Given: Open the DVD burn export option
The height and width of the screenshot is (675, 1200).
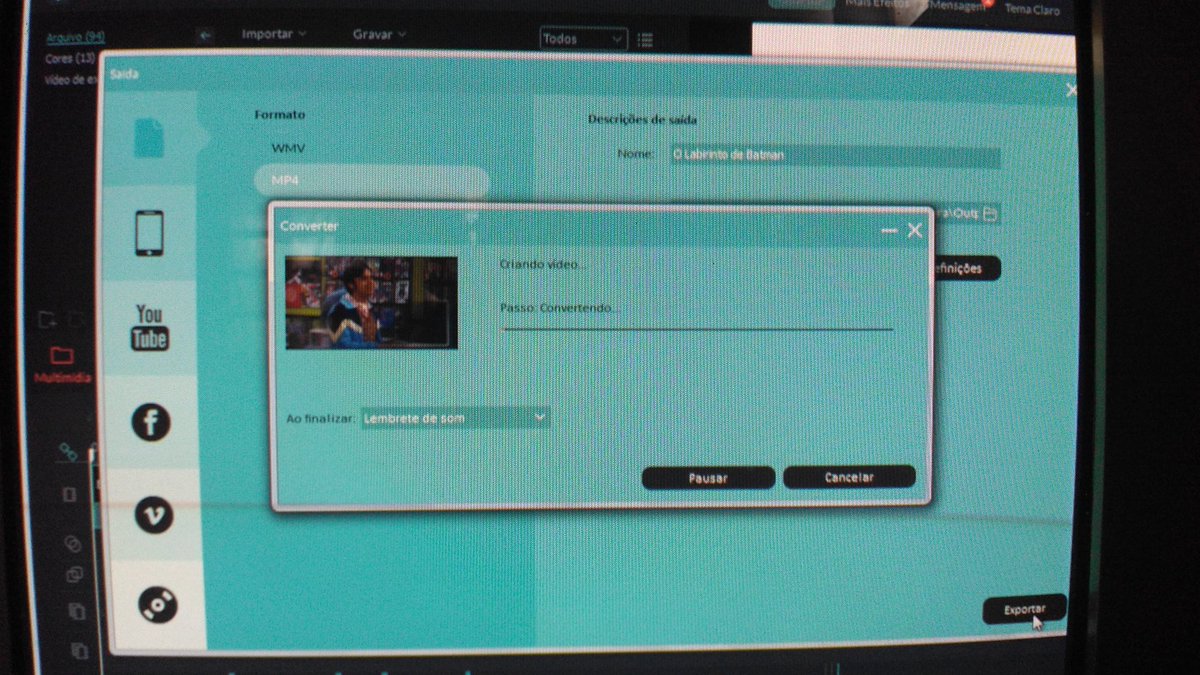Looking at the screenshot, I should coord(158,605).
